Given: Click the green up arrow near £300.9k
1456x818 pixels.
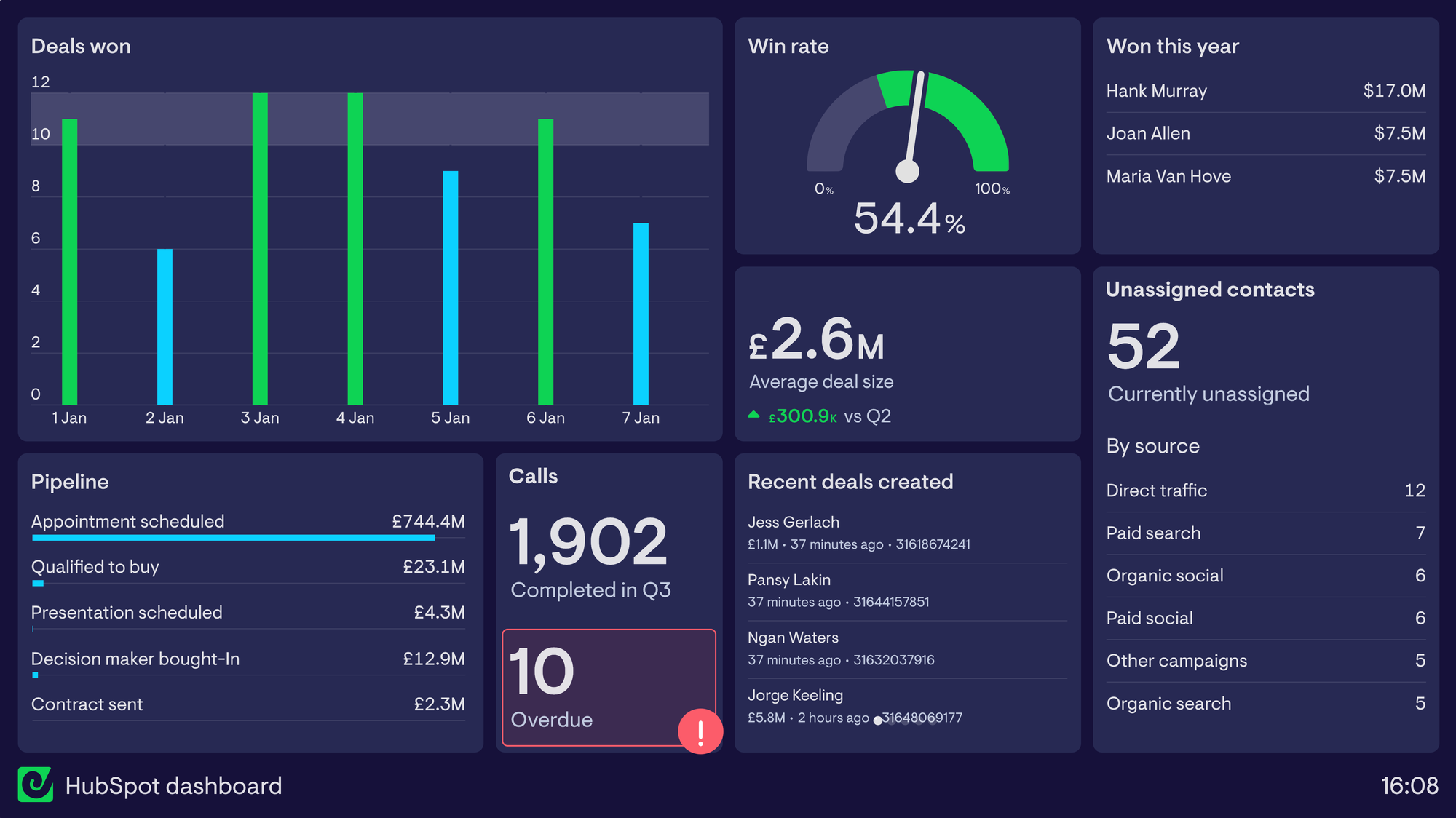Looking at the screenshot, I should pos(753,415).
